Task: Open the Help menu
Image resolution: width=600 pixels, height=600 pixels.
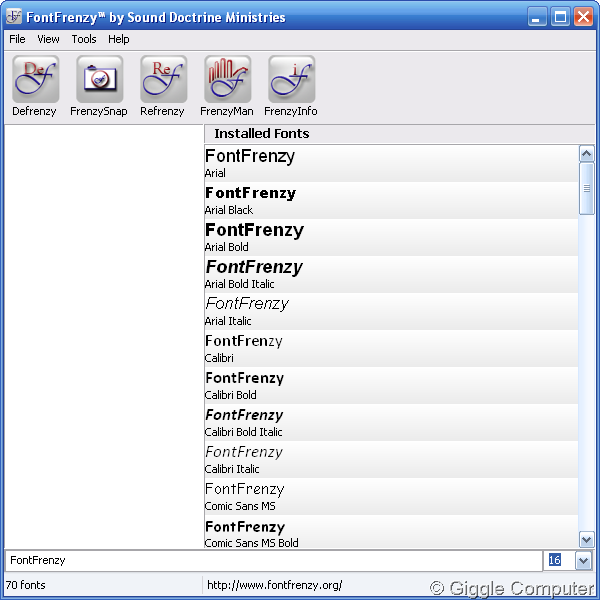Action: pos(119,39)
